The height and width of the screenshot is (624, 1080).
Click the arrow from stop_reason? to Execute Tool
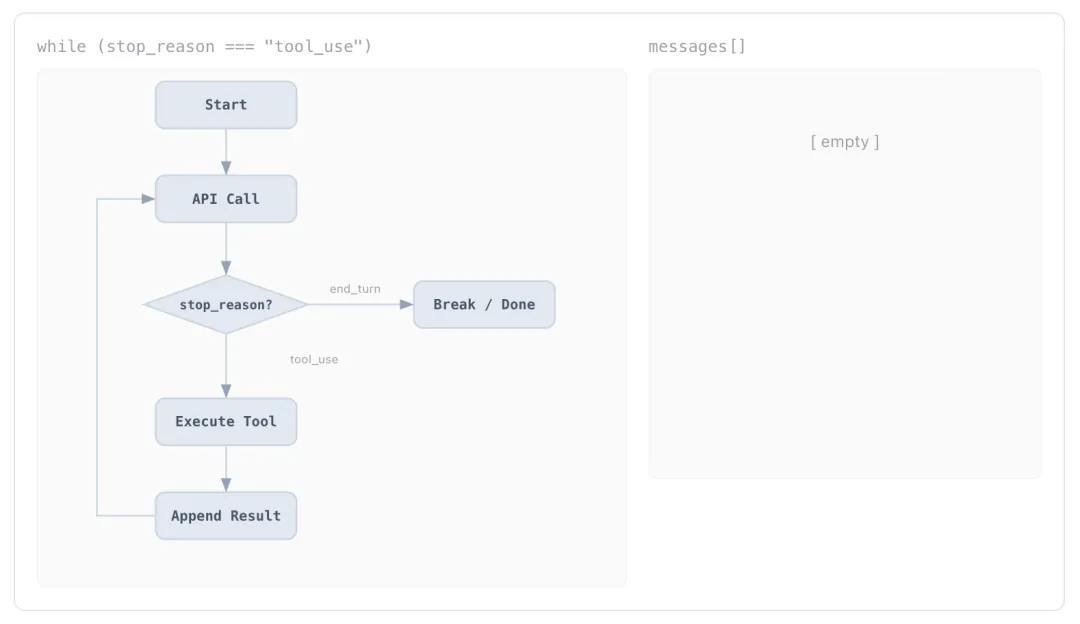tap(226, 365)
